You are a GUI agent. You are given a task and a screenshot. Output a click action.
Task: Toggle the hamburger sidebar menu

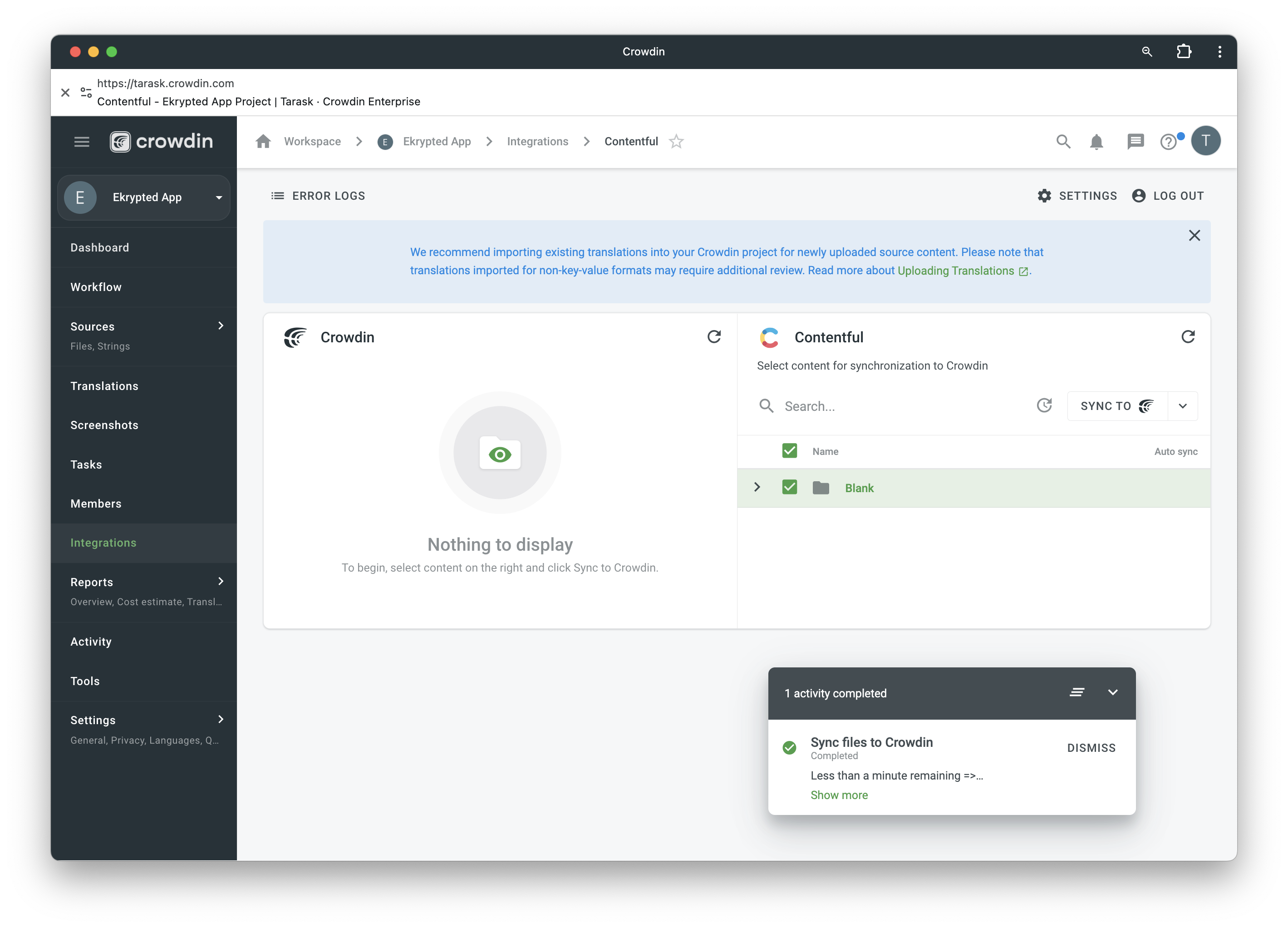pyautogui.click(x=82, y=142)
